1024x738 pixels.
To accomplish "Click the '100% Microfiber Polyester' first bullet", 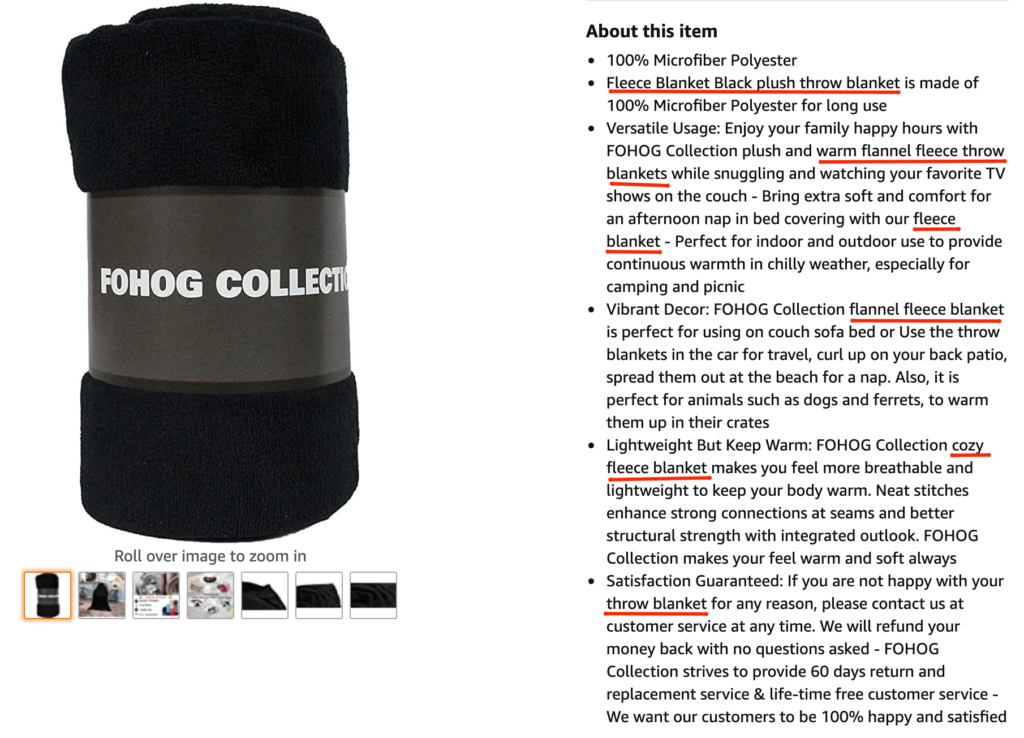I will (701, 60).
